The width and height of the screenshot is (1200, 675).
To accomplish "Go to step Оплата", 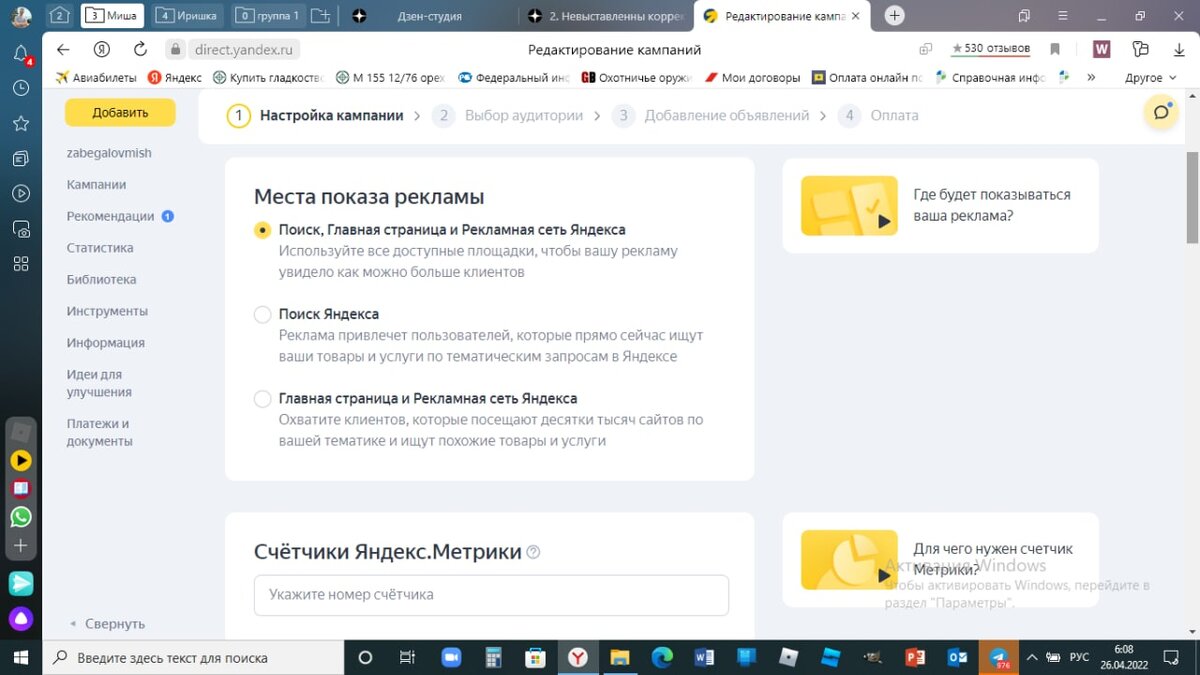I will [878, 115].
